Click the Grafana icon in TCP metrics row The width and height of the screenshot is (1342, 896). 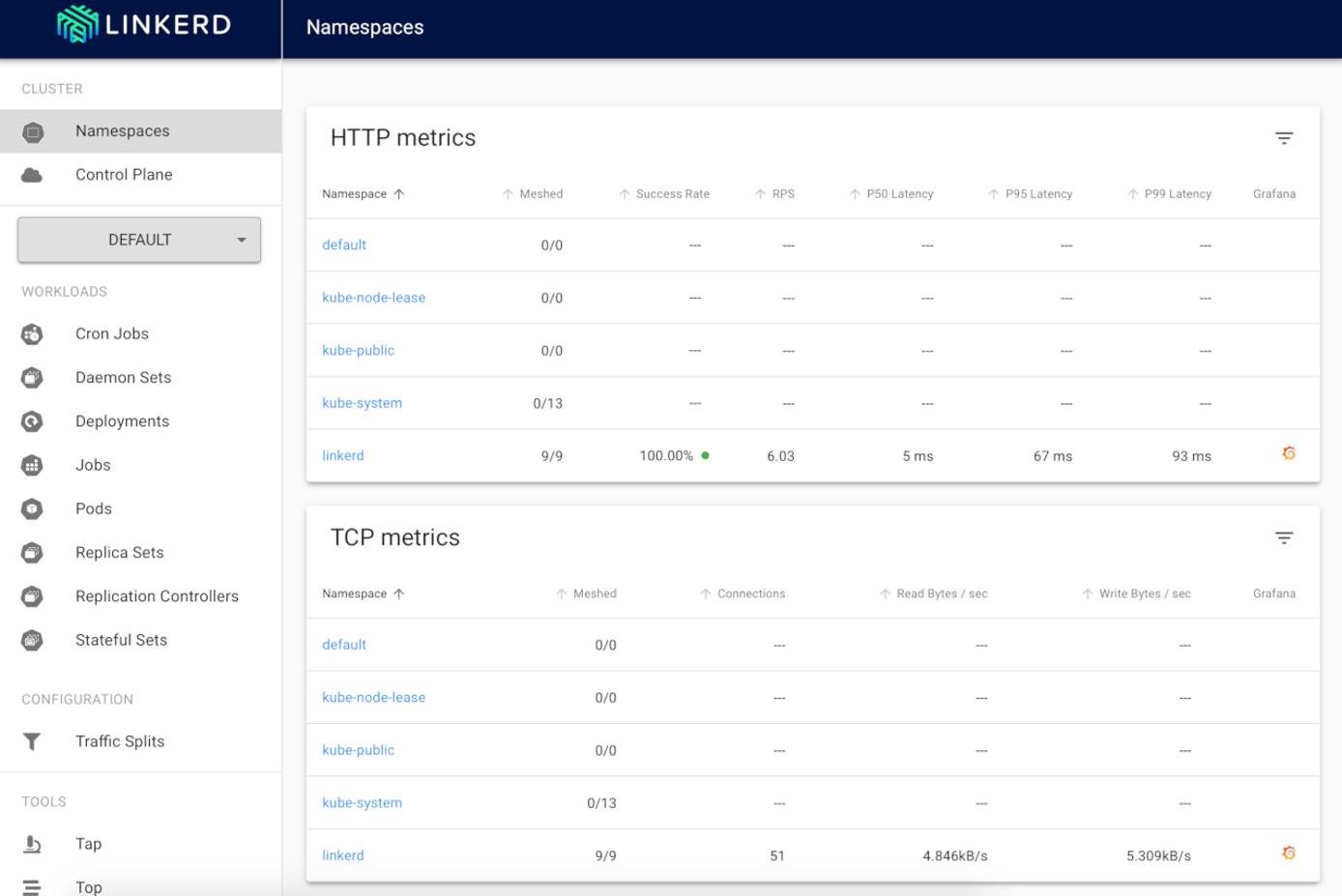tap(1288, 853)
